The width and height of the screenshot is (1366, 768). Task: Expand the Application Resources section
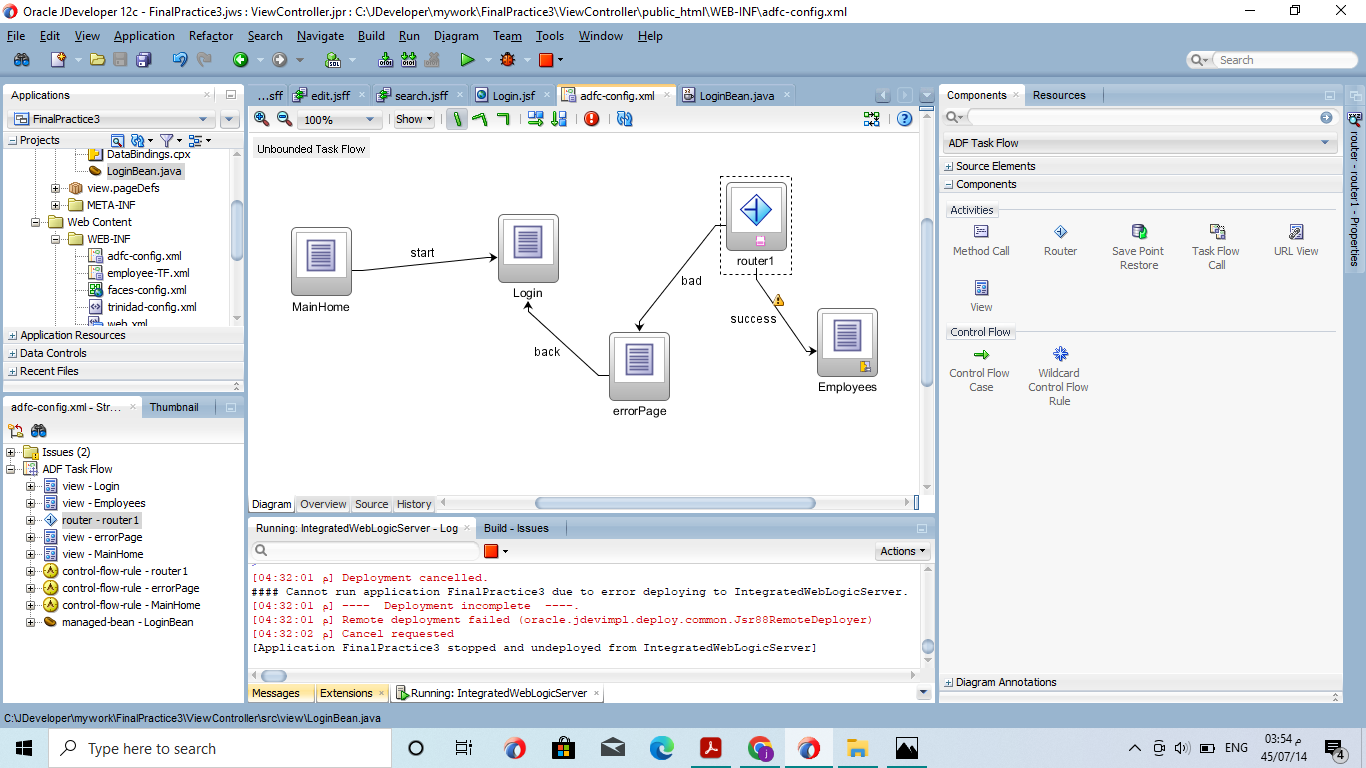[13, 335]
